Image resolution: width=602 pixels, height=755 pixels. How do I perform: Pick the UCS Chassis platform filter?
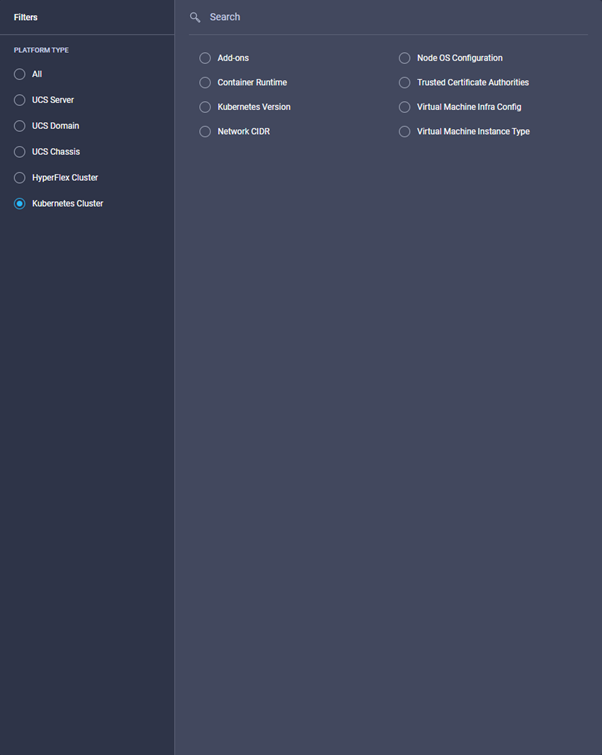click(20, 152)
